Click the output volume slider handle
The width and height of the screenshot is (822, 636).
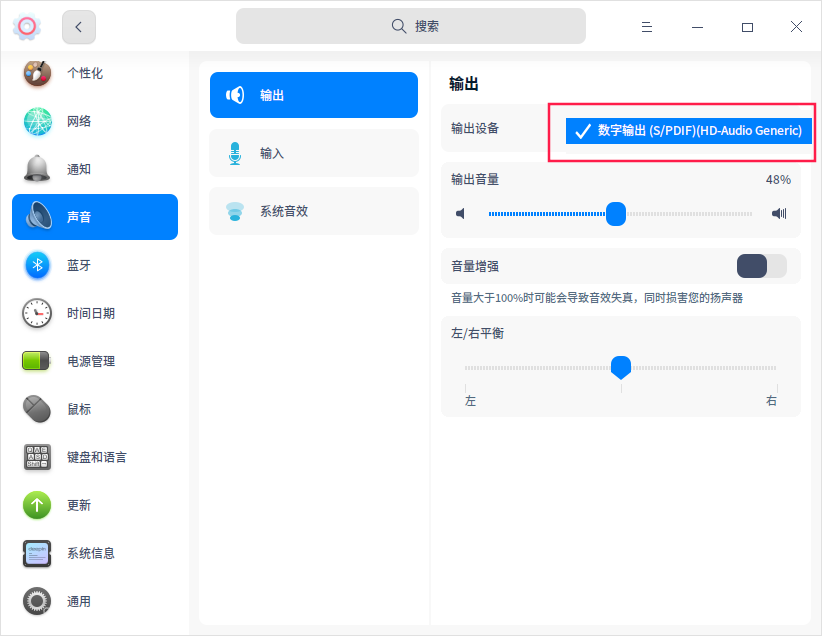coord(616,213)
